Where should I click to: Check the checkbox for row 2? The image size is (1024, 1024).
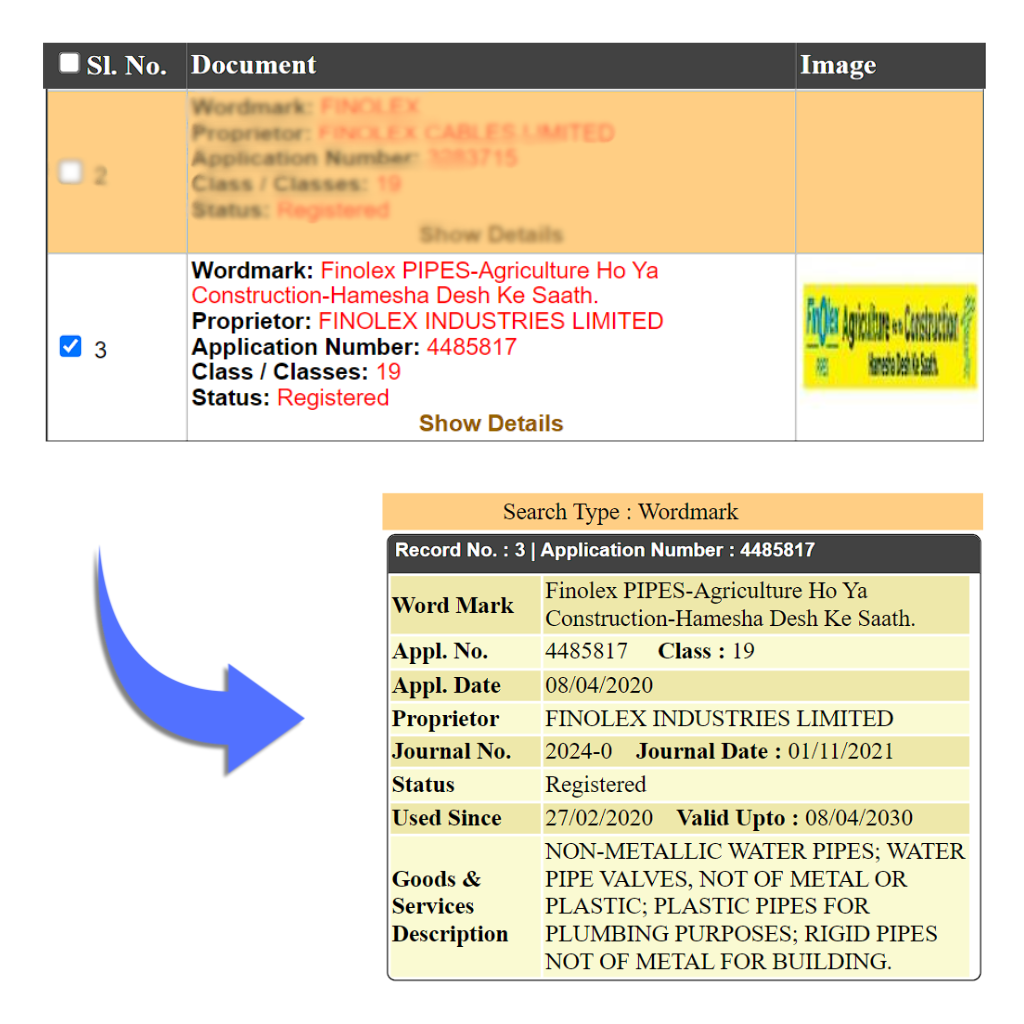(70, 173)
